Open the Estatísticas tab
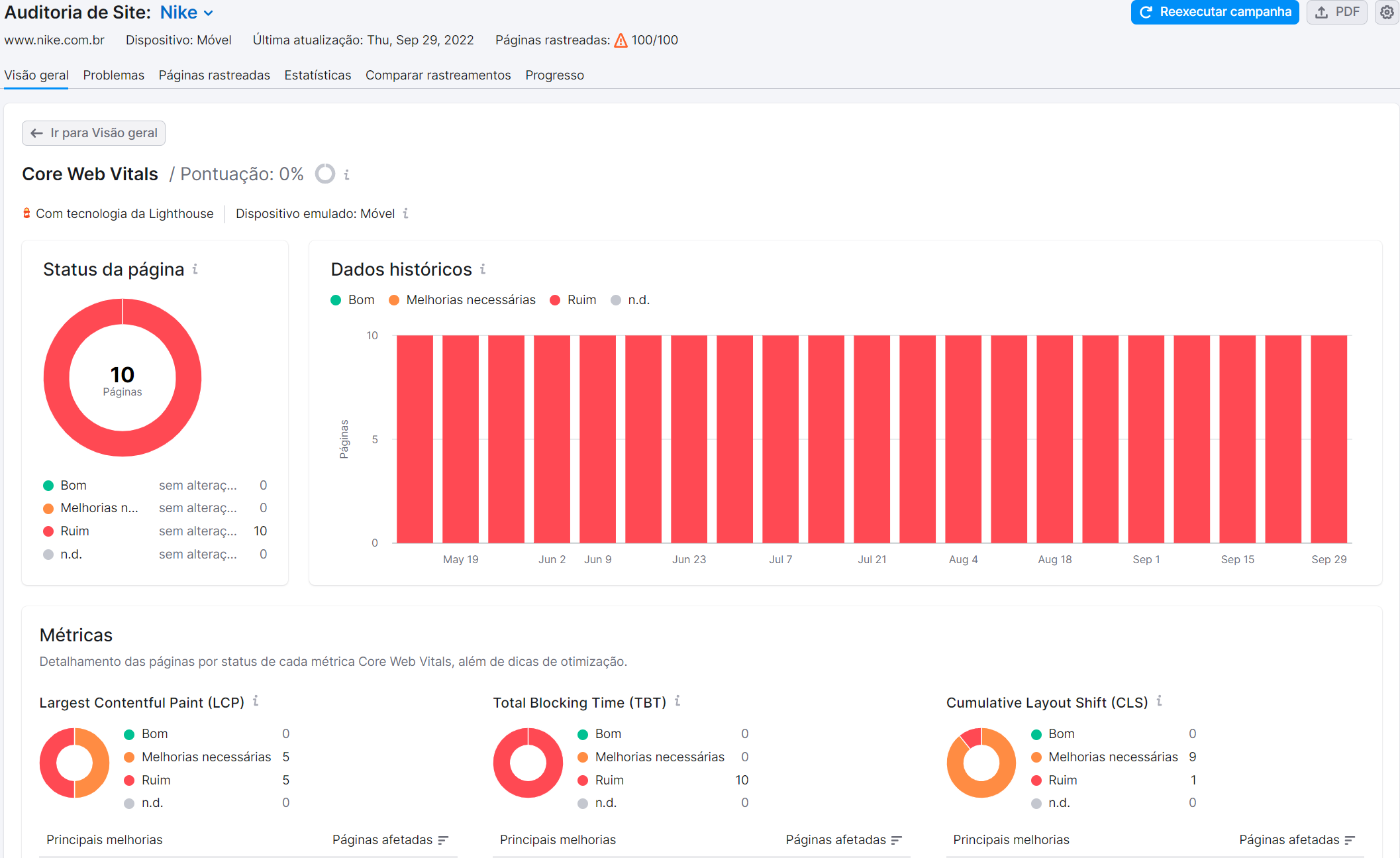The width and height of the screenshot is (1400, 858). [317, 75]
